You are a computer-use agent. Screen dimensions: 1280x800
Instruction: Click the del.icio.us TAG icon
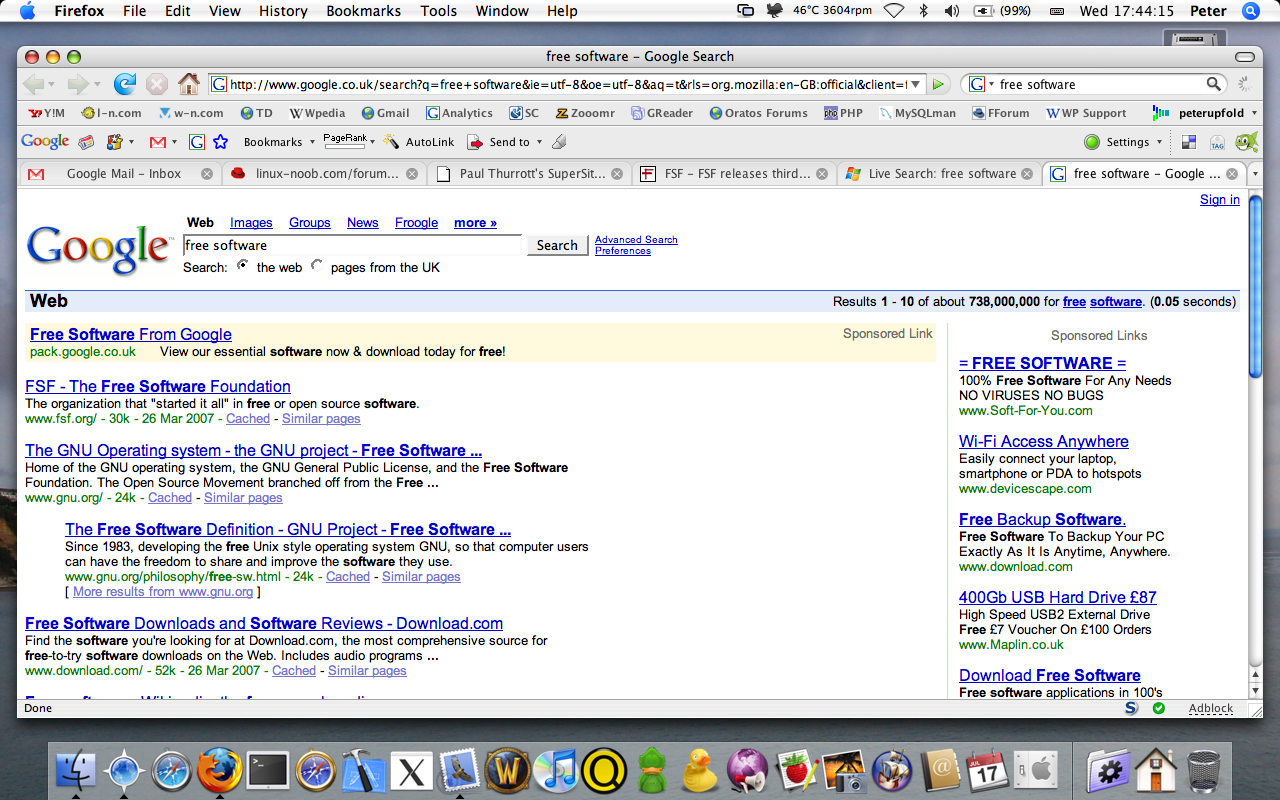tap(1217, 142)
